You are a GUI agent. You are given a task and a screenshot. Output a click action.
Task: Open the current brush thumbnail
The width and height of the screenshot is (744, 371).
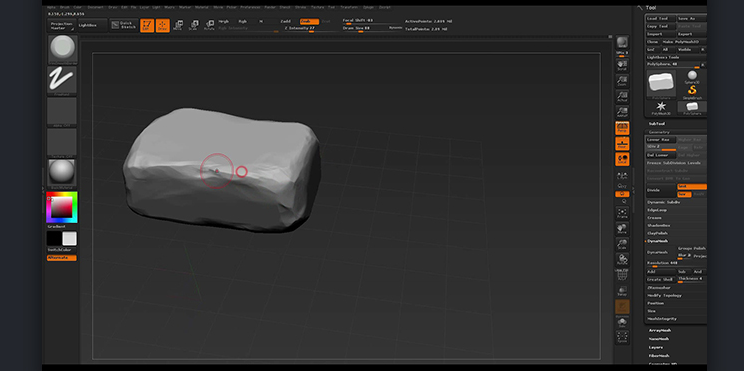tap(63, 49)
